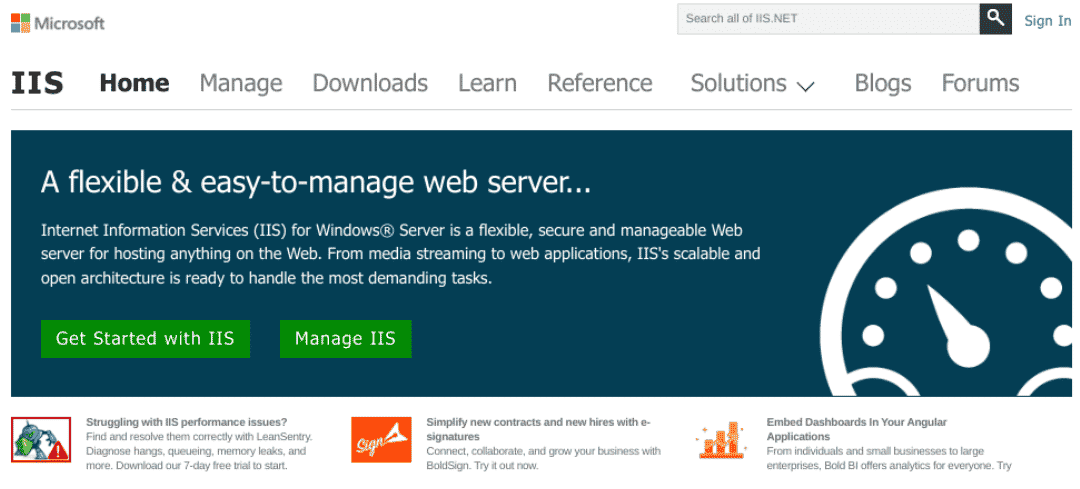Viewport: 1080px width, 489px height.
Task: Click the 'Internet Information Services (IIS)' paragraph text
Action: [x=400, y=254]
